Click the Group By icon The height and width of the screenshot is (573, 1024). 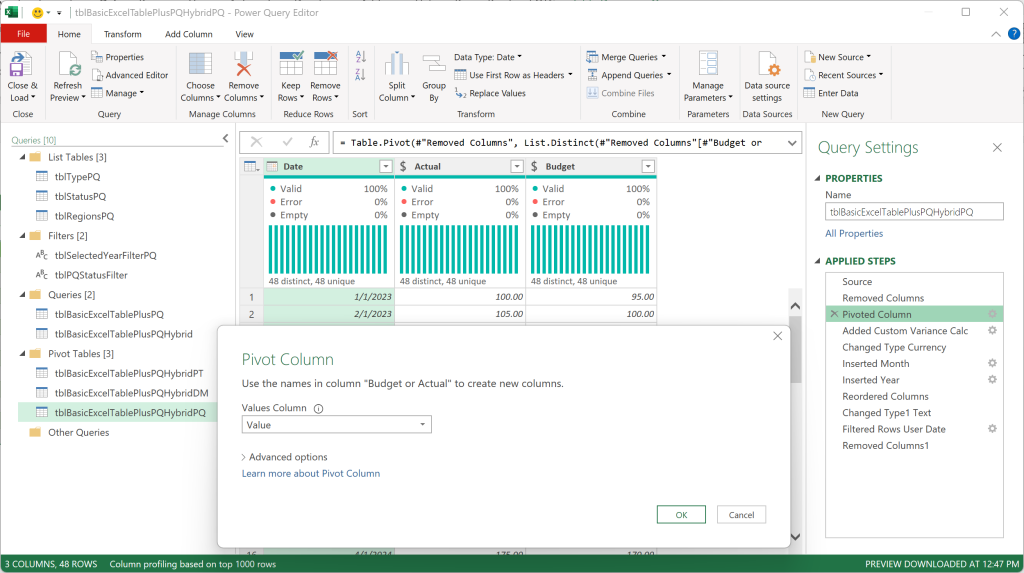coord(434,65)
